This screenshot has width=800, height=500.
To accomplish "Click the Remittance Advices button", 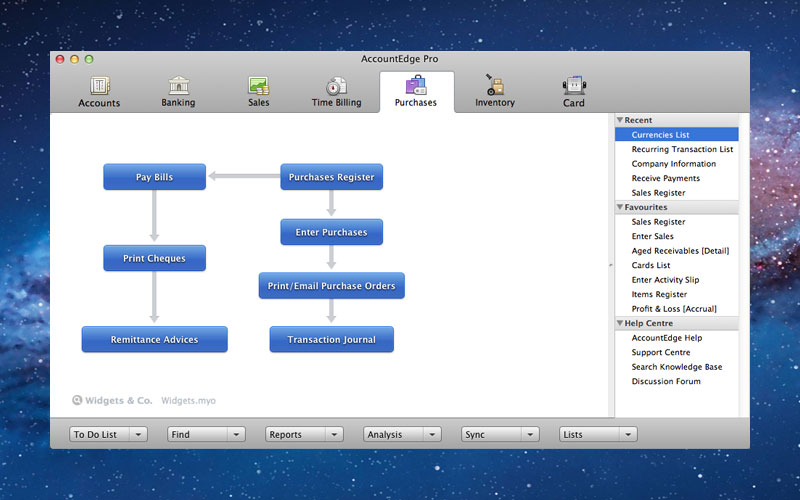I will (155, 339).
